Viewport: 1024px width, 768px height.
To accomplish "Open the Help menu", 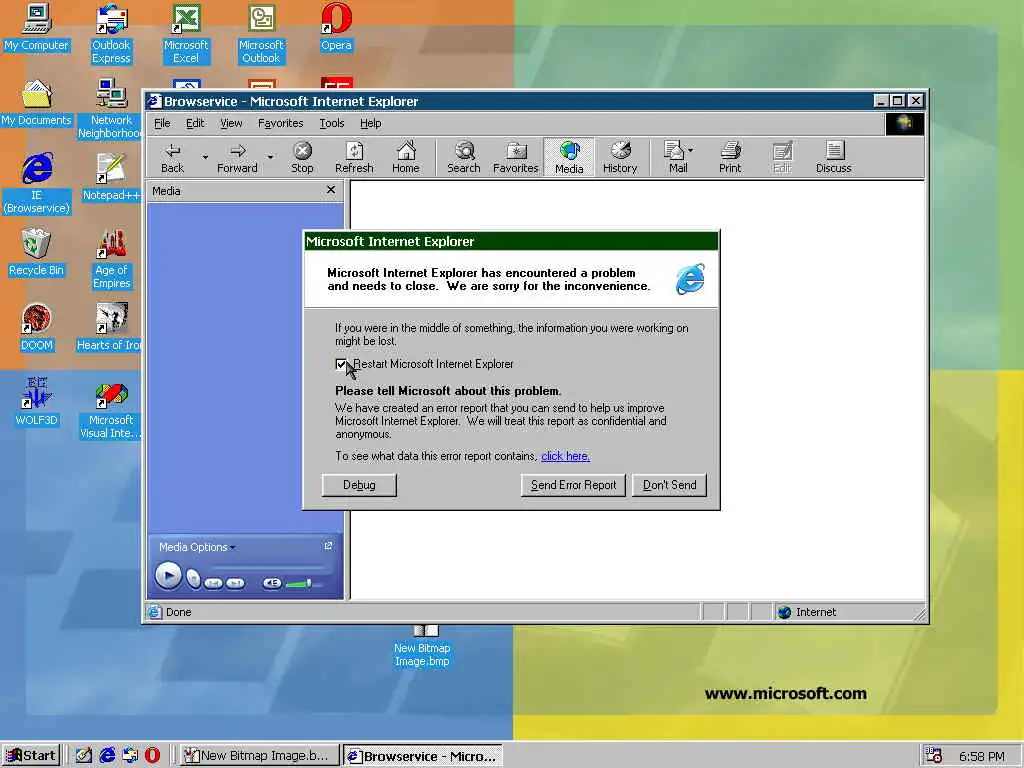I will pyautogui.click(x=370, y=123).
